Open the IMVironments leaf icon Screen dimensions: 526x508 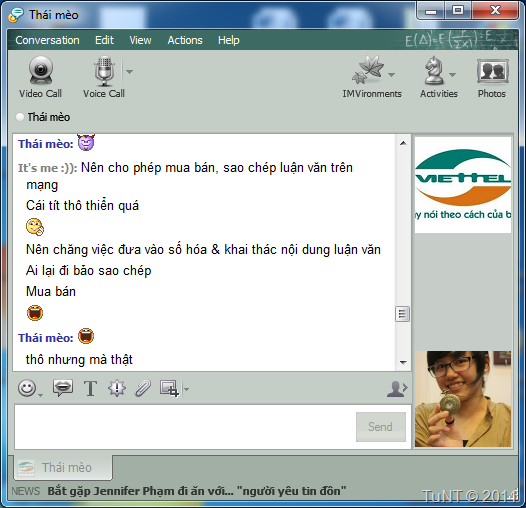click(368, 70)
